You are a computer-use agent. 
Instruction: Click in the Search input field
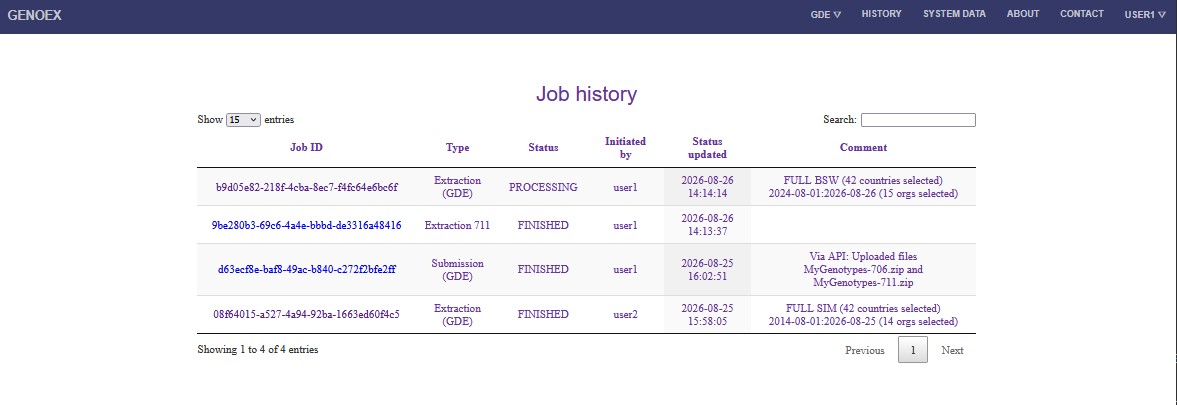[x=918, y=119]
